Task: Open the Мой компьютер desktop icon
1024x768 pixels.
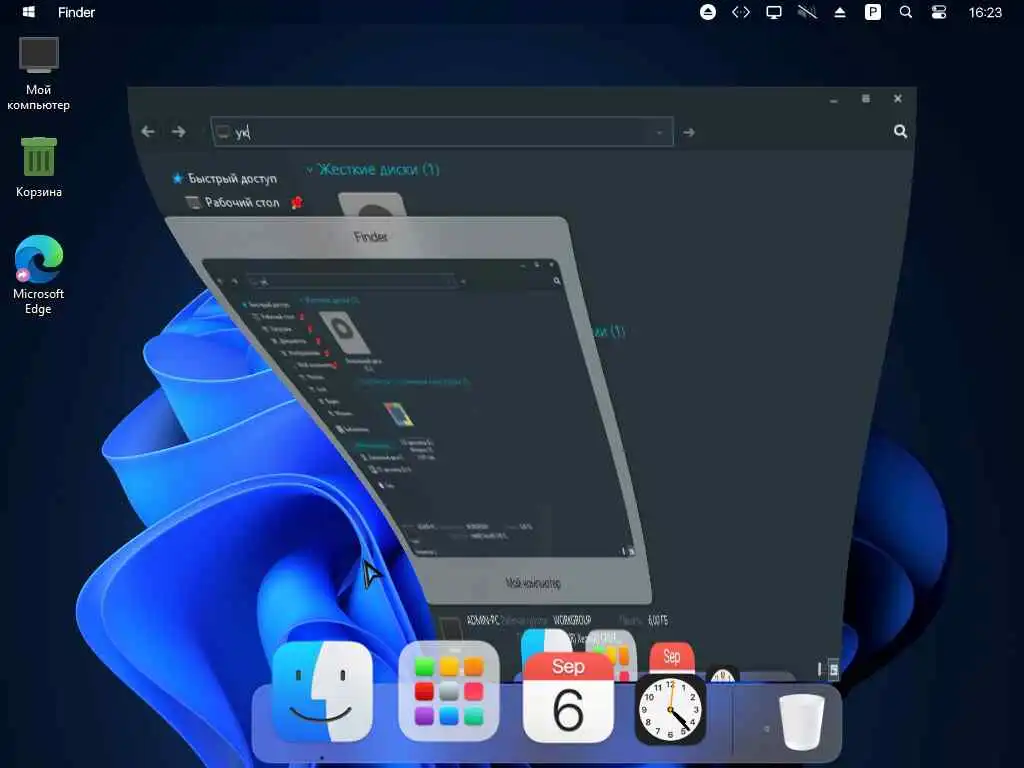Action: click(x=39, y=74)
